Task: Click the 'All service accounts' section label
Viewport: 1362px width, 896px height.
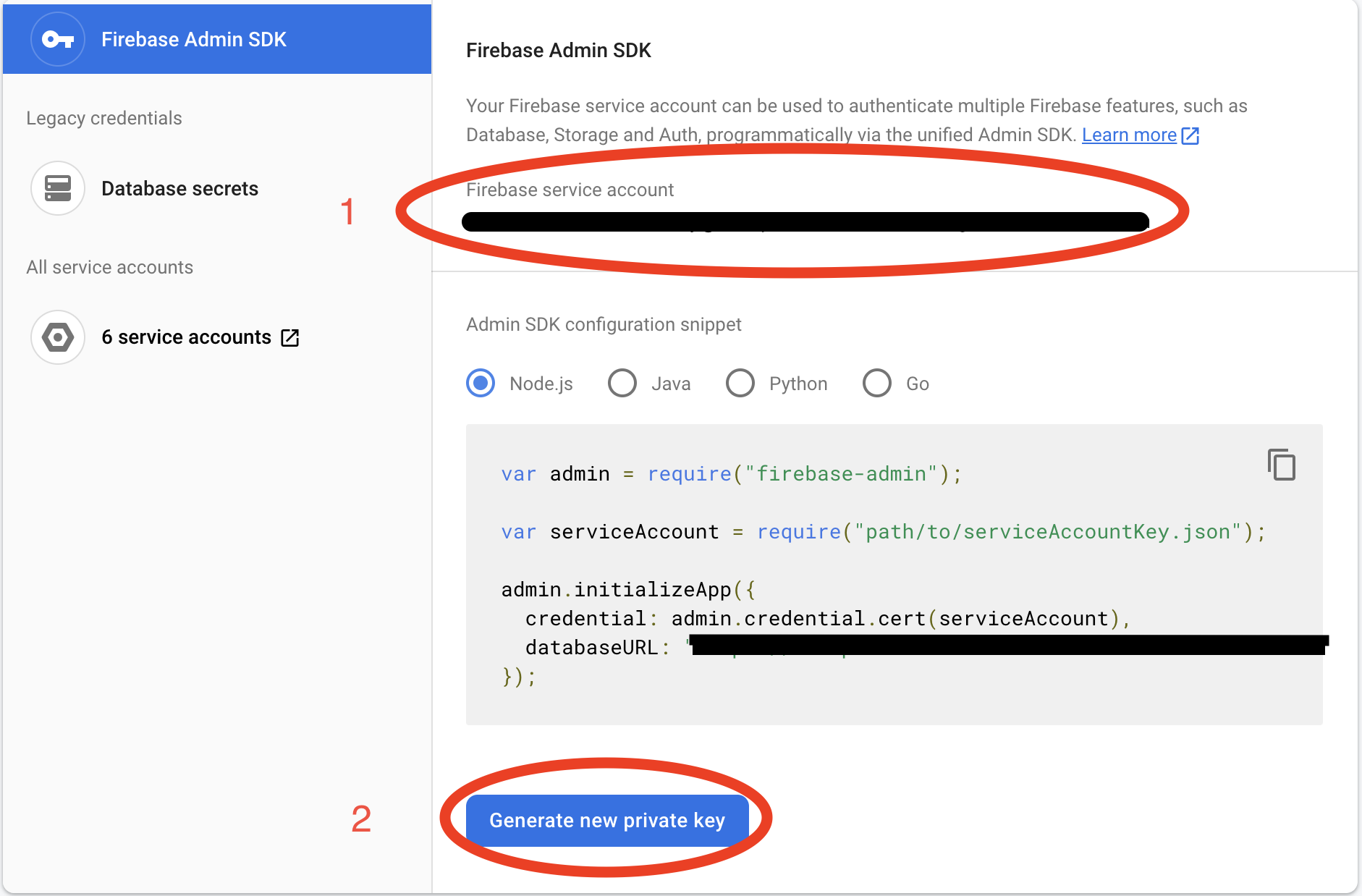Action: pyautogui.click(x=110, y=267)
